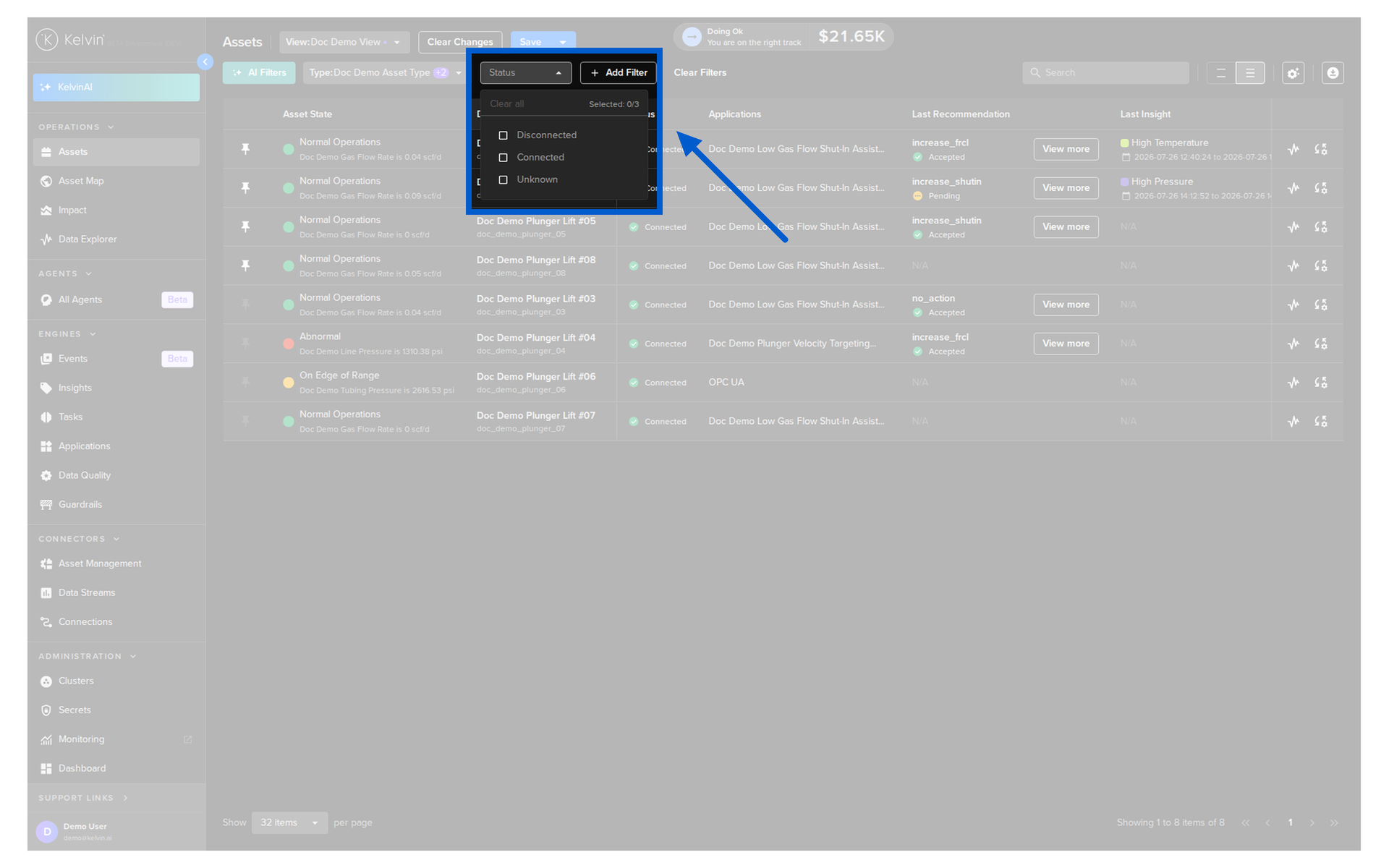Open the table settings gear icon
Screen dimensions: 1389x868
coord(1293,73)
